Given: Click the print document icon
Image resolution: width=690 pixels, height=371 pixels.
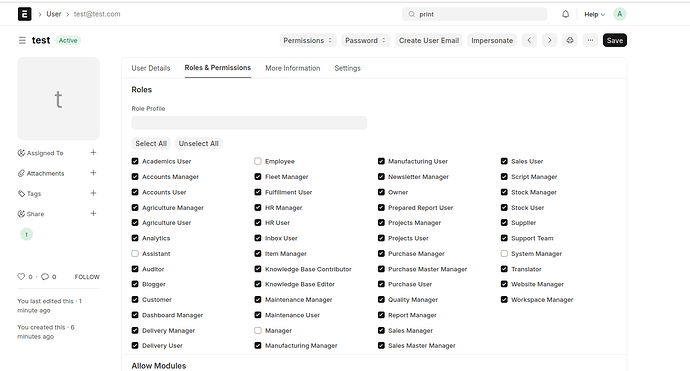Looking at the screenshot, I should [570, 40].
